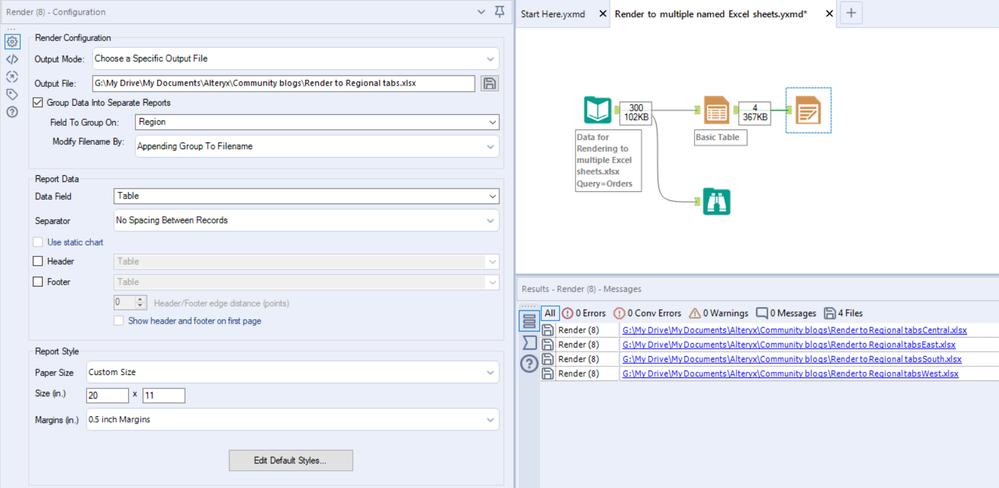The height and width of the screenshot is (488, 999).
Task: Open the Header field dropdown
Action: 306,261
